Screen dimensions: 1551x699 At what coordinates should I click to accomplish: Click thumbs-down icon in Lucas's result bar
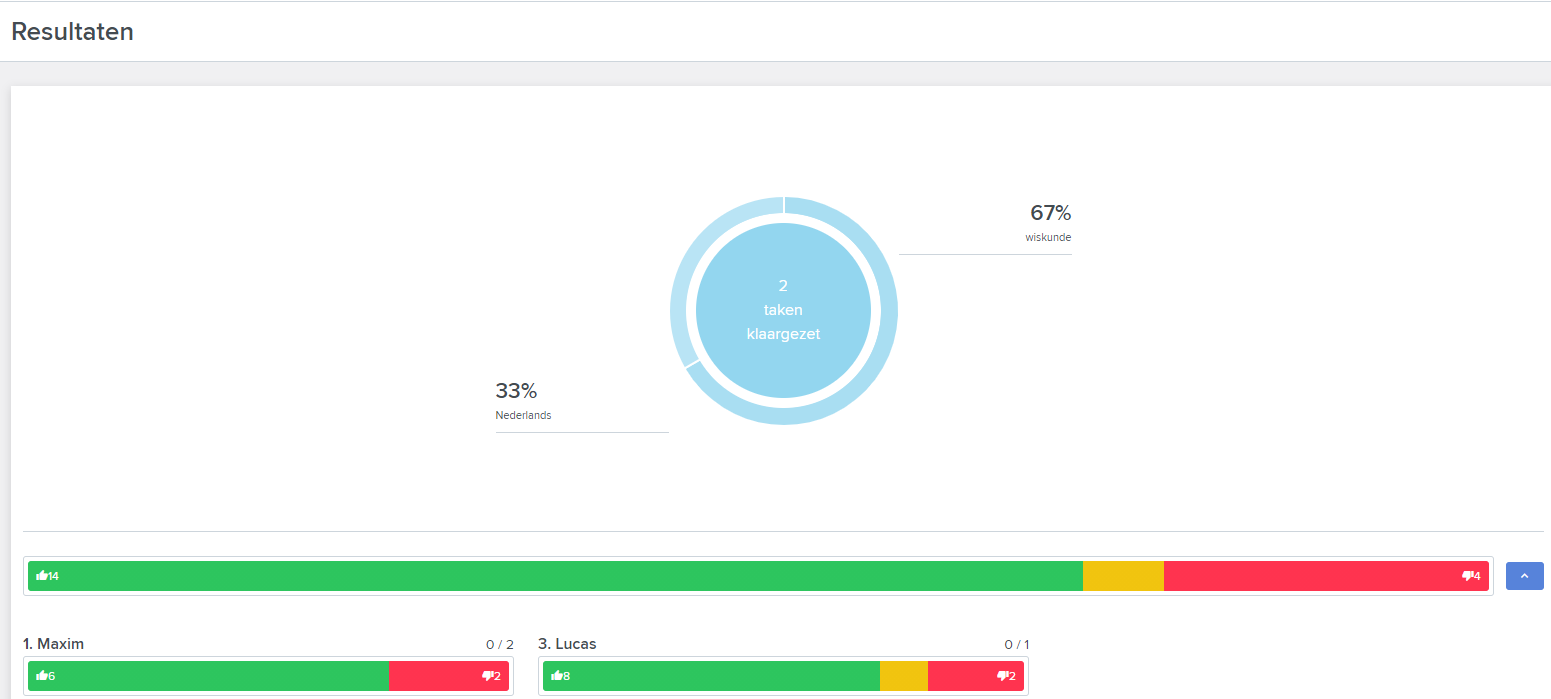pyautogui.click(x=1002, y=676)
